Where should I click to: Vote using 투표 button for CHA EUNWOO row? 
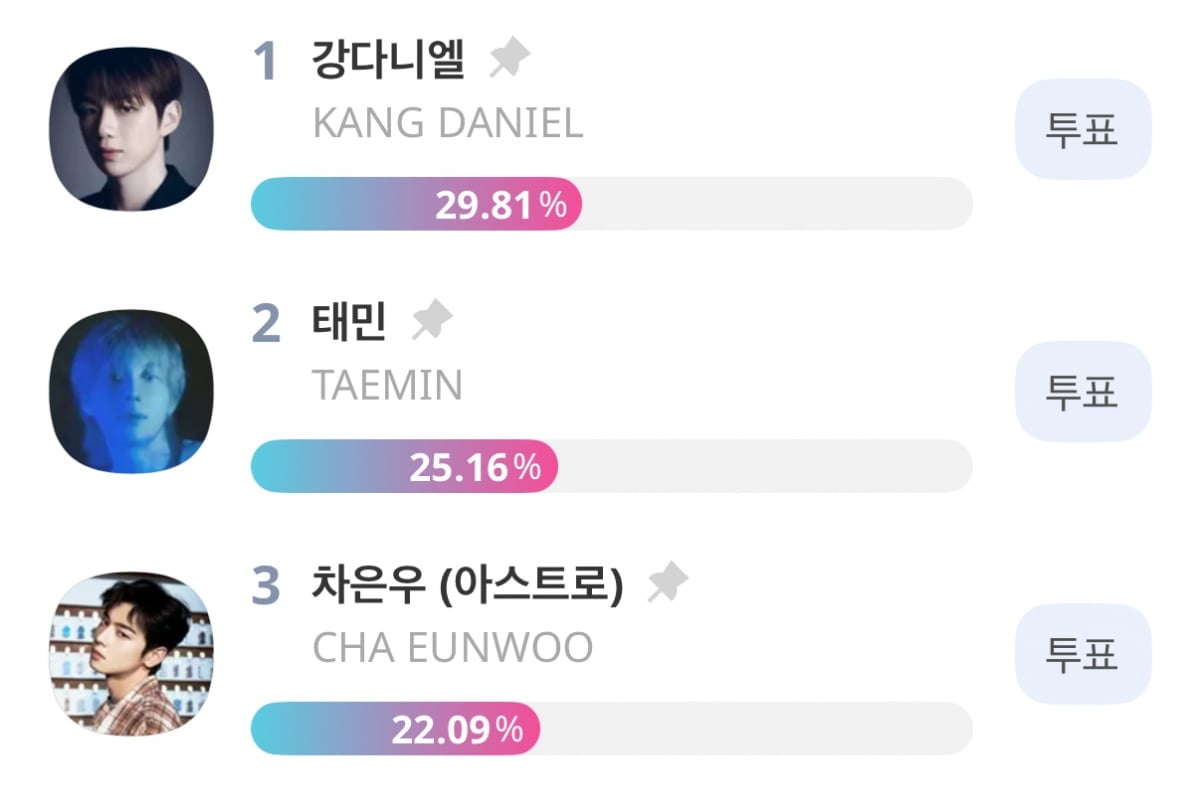(x=1082, y=653)
